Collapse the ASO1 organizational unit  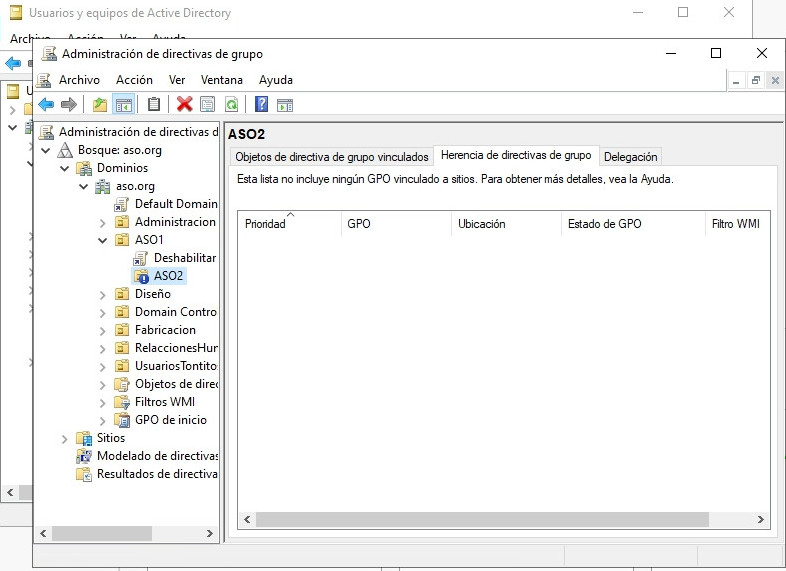tap(103, 240)
